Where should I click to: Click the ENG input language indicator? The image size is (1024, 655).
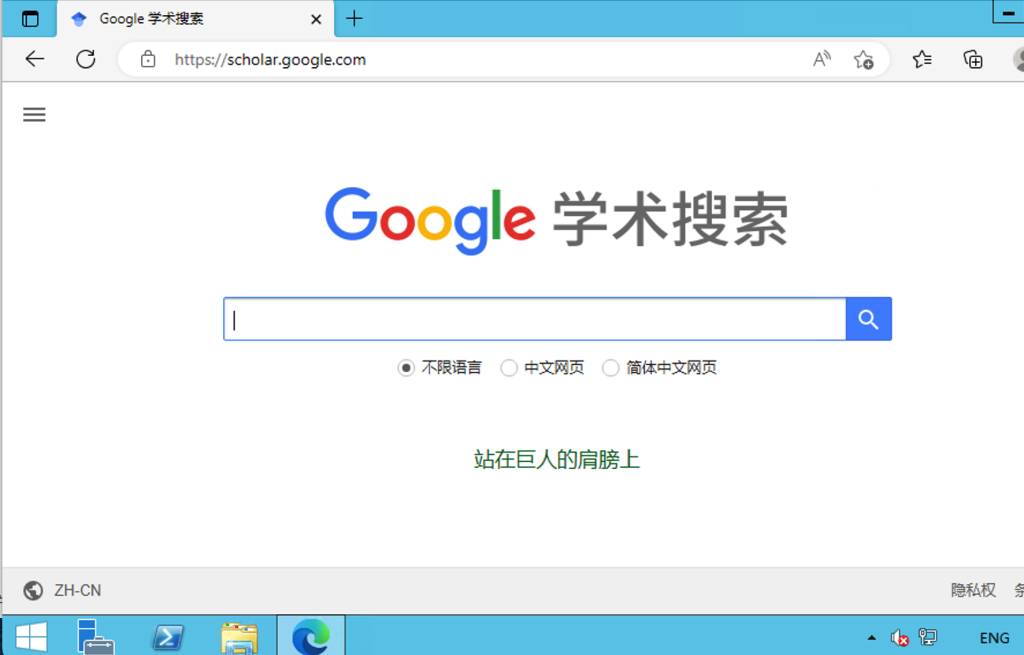click(994, 638)
